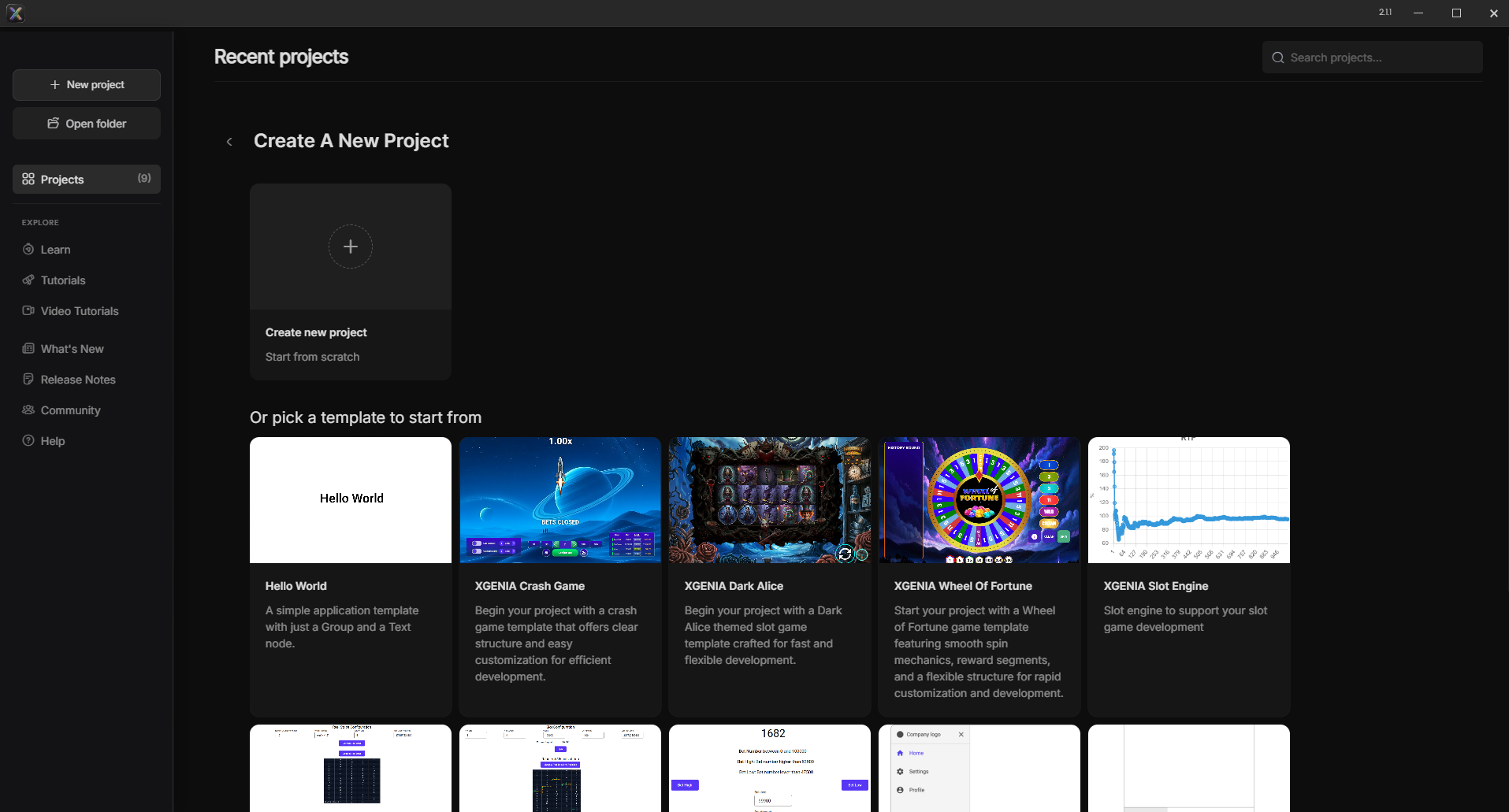Select the XGENIA Crash Game thumbnail
This screenshot has height=812, width=1509.
(560, 500)
